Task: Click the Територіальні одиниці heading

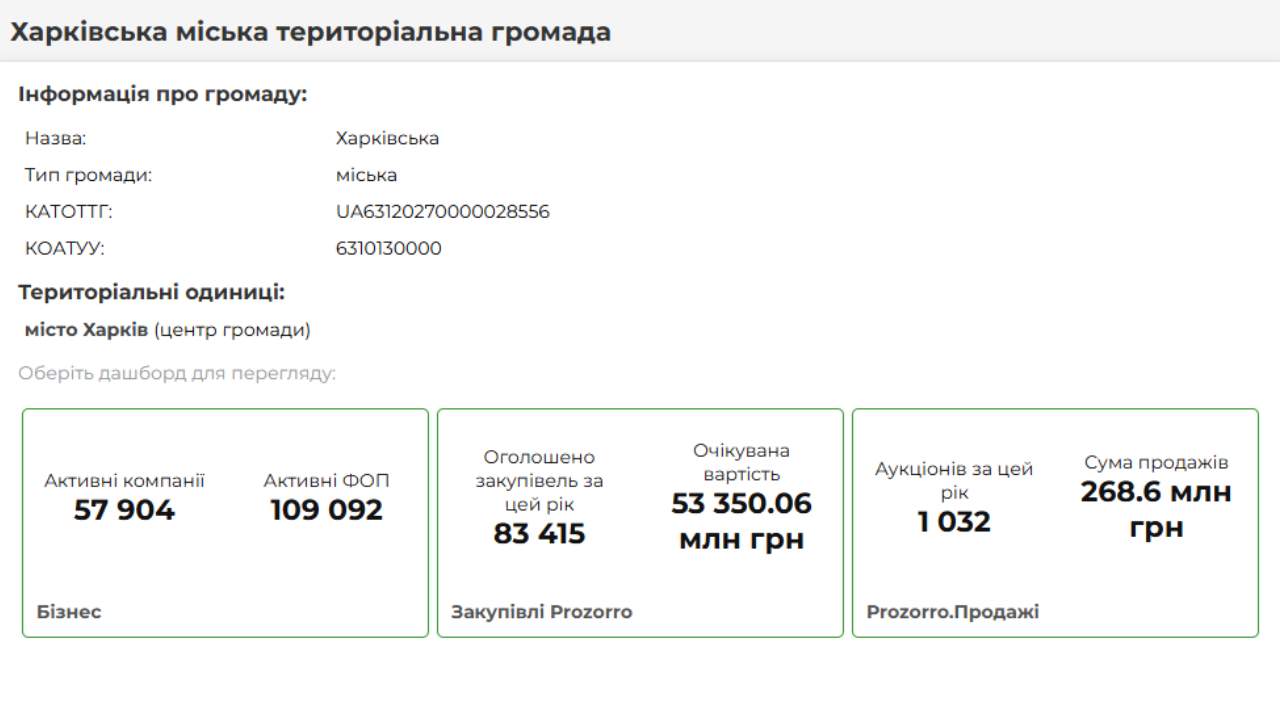Action: [151, 293]
